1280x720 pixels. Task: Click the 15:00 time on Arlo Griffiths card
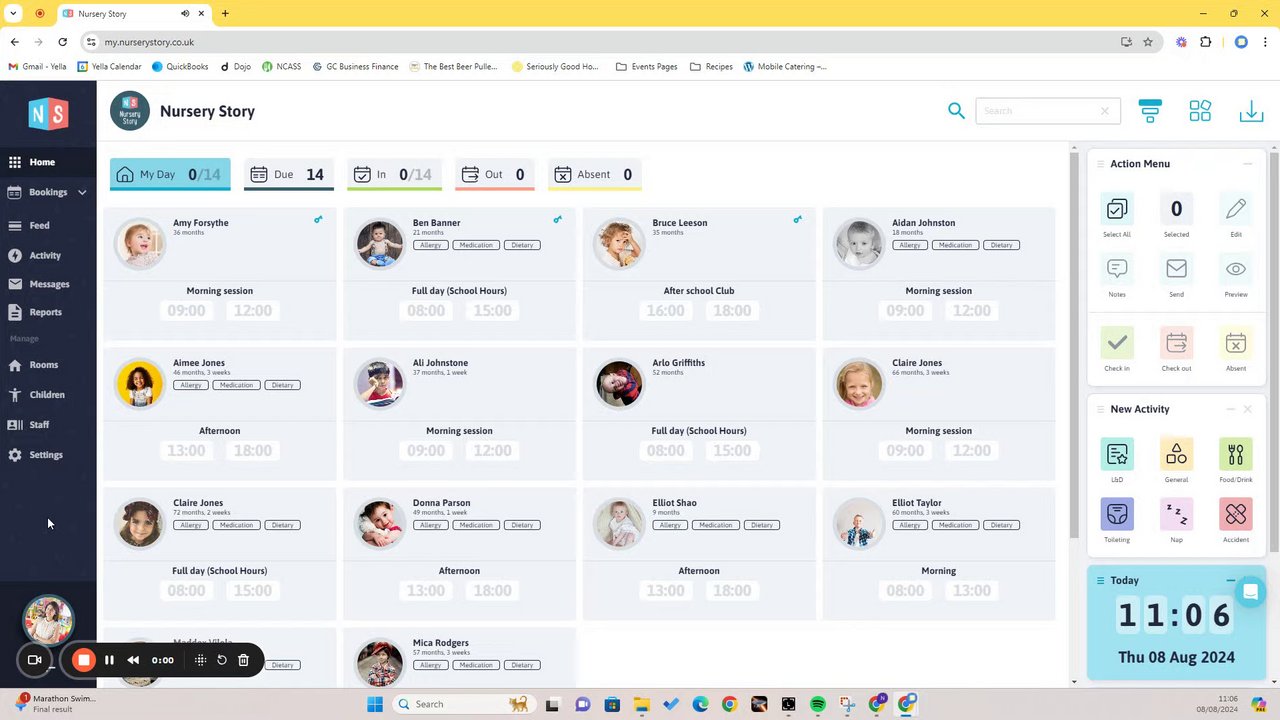point(732,451)
